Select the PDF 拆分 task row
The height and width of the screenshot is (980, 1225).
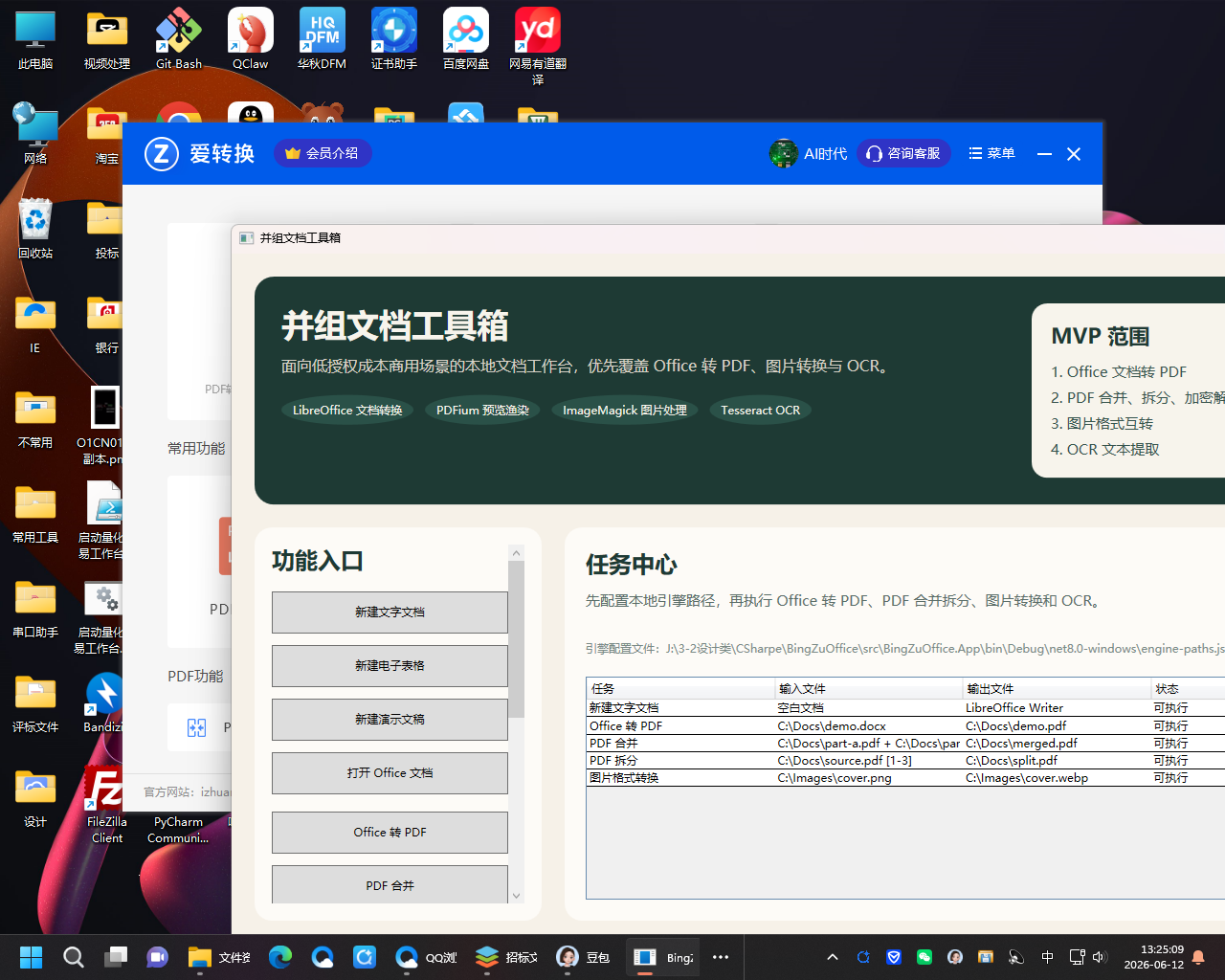coord(905,761)
